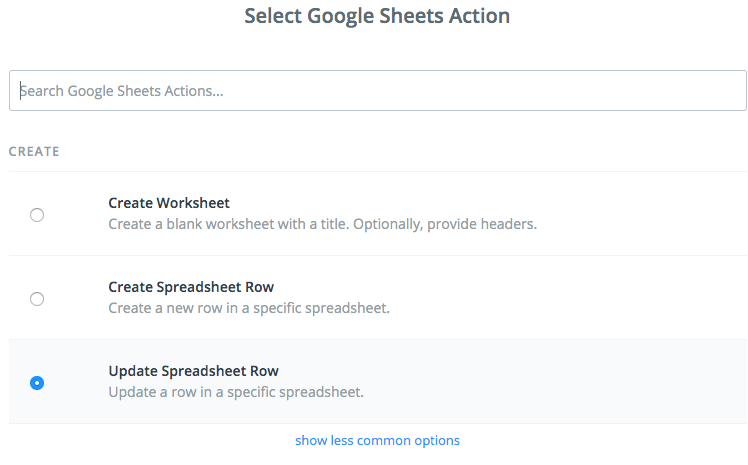The image size is (748, 465).
Task: Click the placeholder text in the search box
Action: [x=122, y=91]
